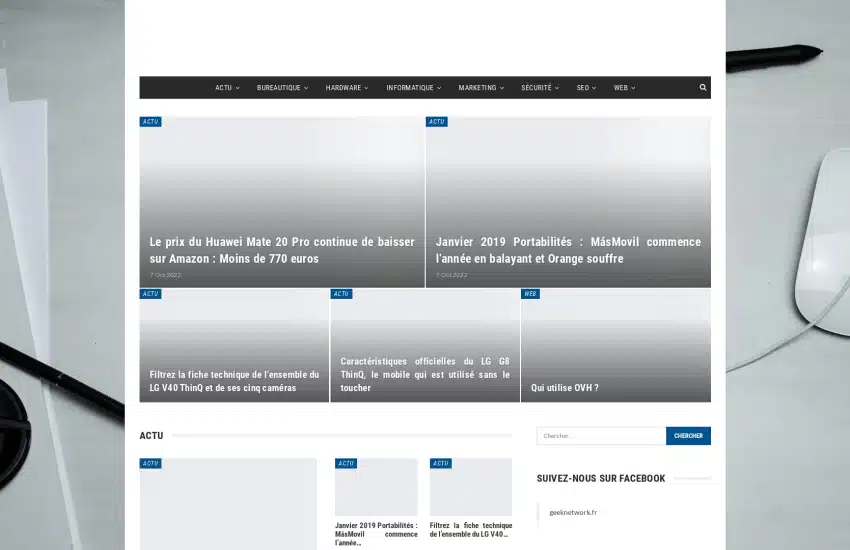The width and height of the screenshot is (850, 550).
Task: Open the SÉCURITÉ navigation menu
Action: [x=539, y=88]
